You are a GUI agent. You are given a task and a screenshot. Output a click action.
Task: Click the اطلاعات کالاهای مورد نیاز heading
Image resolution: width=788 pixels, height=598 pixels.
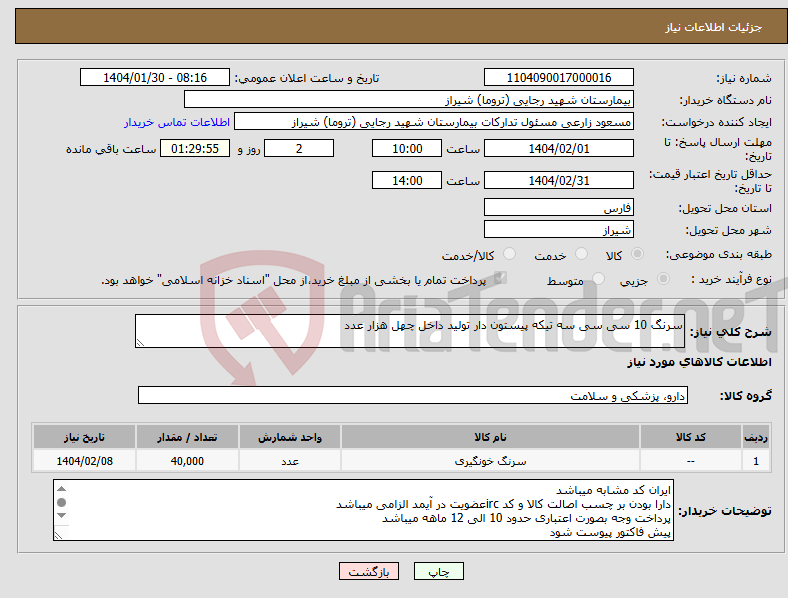699,362
